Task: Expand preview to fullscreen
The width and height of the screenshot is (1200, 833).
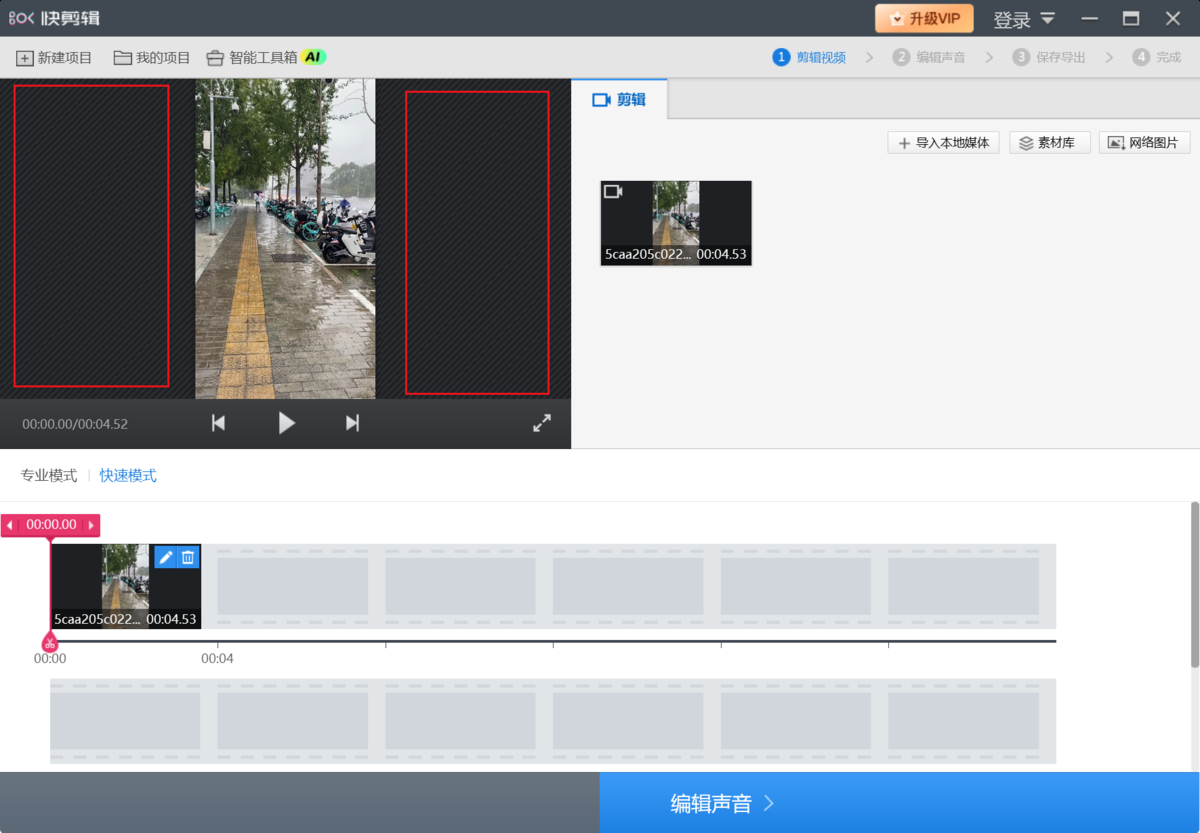Action: click(541, 423)
